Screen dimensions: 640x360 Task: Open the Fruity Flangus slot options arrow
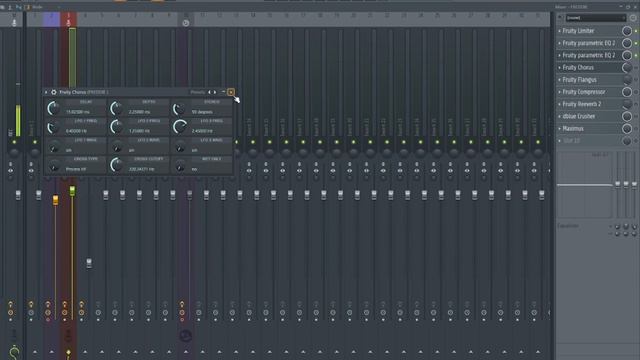560,80
